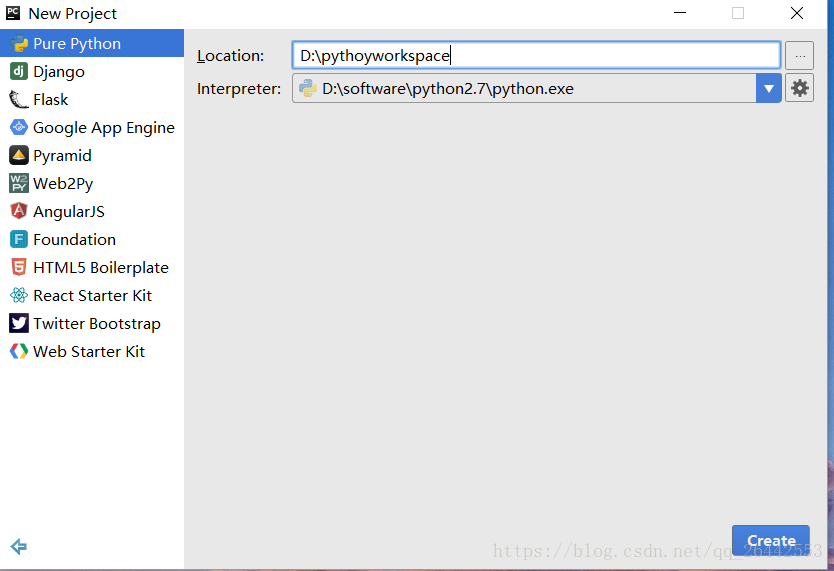Select Flask project type

point(92,99)
